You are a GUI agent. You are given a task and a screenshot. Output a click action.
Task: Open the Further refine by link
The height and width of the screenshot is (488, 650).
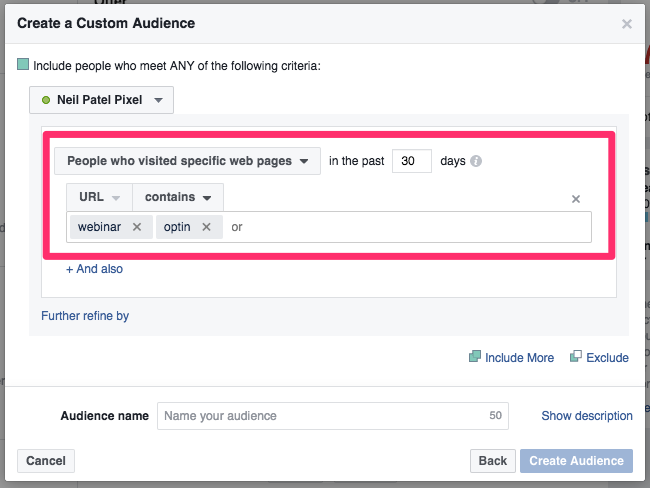pyautogui.click(x=85, y=316)
